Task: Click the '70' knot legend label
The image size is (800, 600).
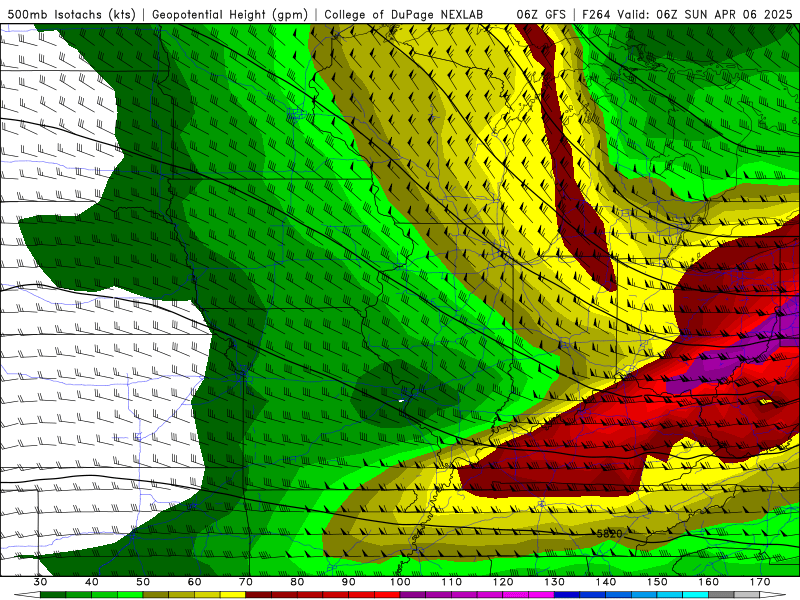Action: (x=246, y=582)
